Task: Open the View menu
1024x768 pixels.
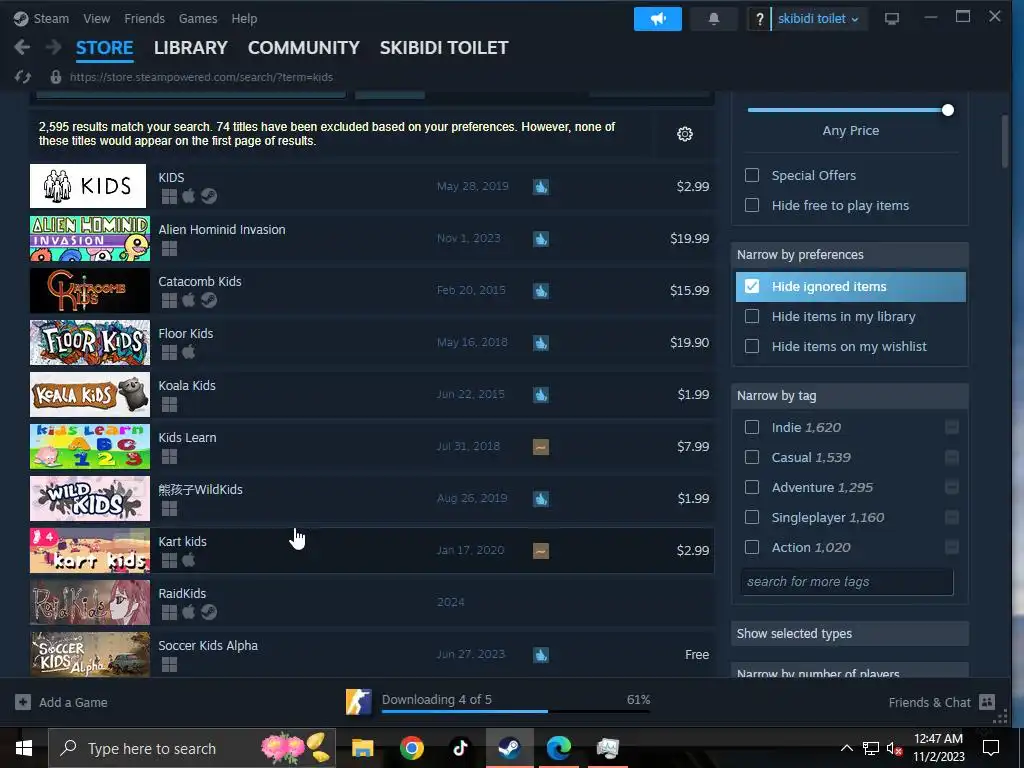Action: [x=97, y=19]
